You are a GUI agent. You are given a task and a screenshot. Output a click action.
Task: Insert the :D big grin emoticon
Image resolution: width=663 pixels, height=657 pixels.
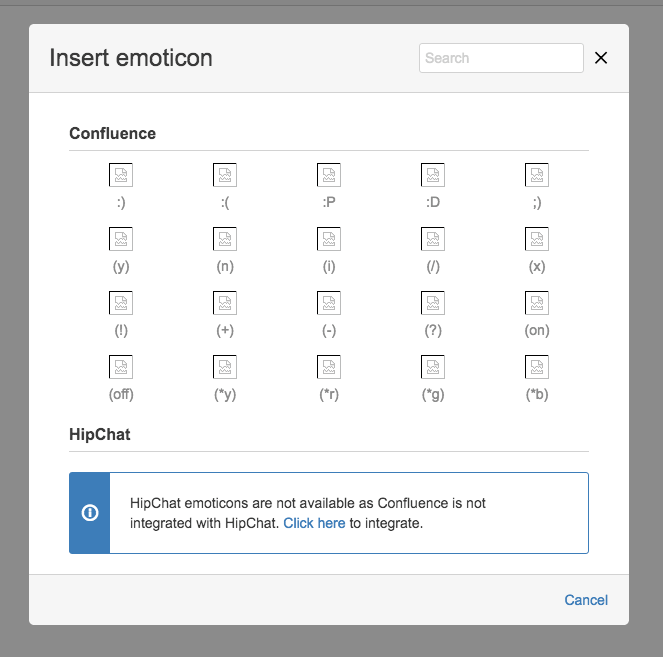[x=433, y=175]
